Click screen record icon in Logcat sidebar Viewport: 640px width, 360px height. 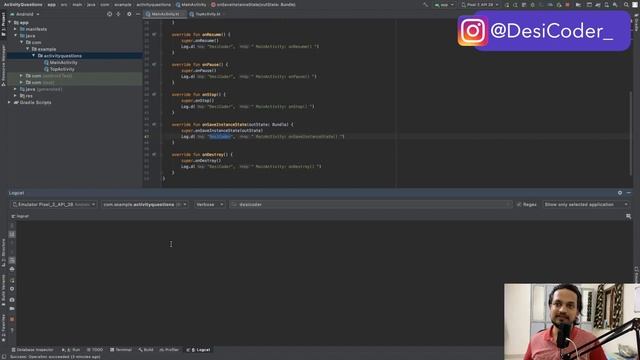(x=12, y=309)
